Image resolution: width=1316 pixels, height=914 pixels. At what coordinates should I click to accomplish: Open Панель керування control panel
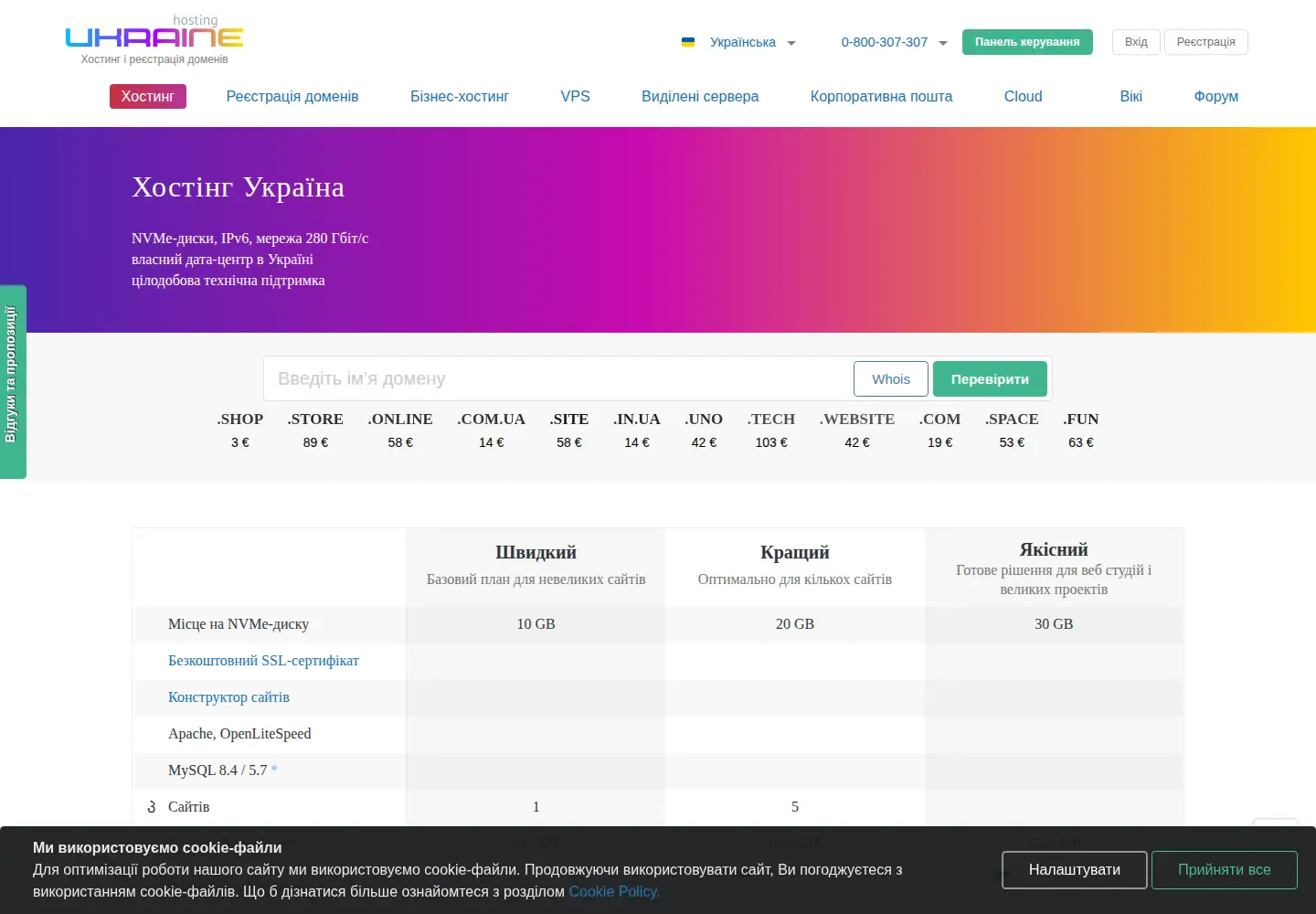click(1027, 42)
